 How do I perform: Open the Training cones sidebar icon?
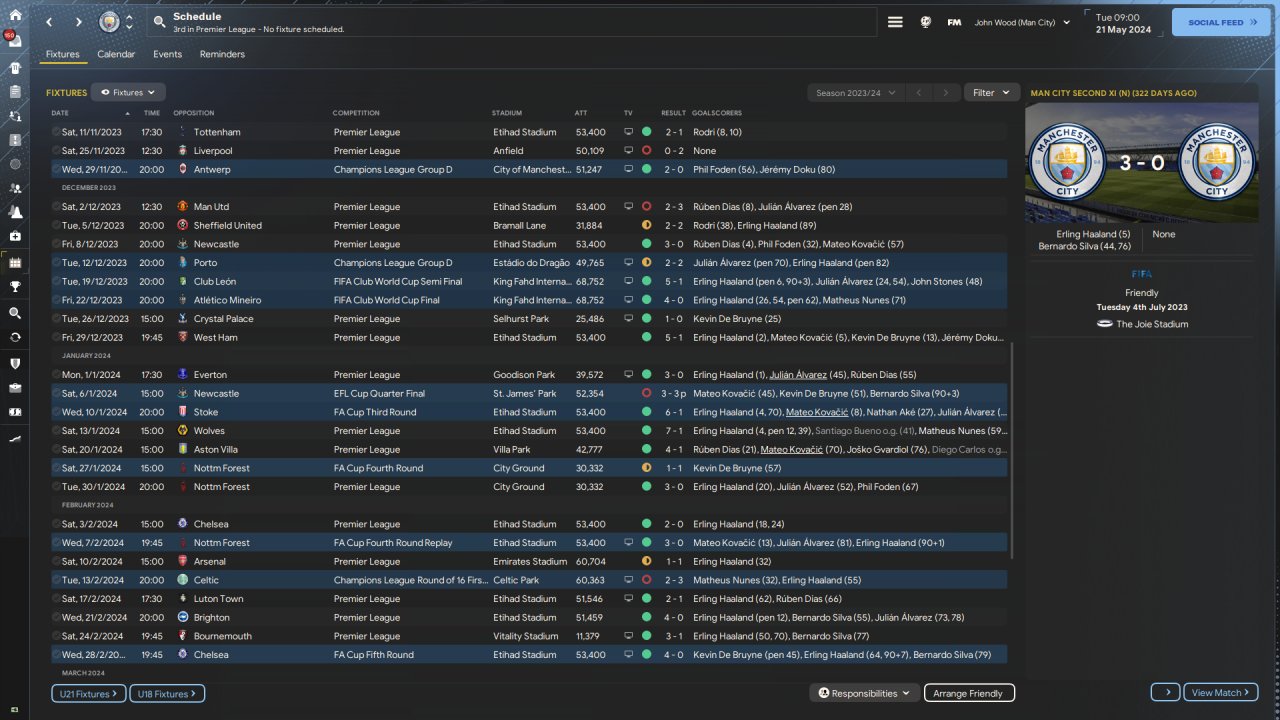(x=15, y=212)
